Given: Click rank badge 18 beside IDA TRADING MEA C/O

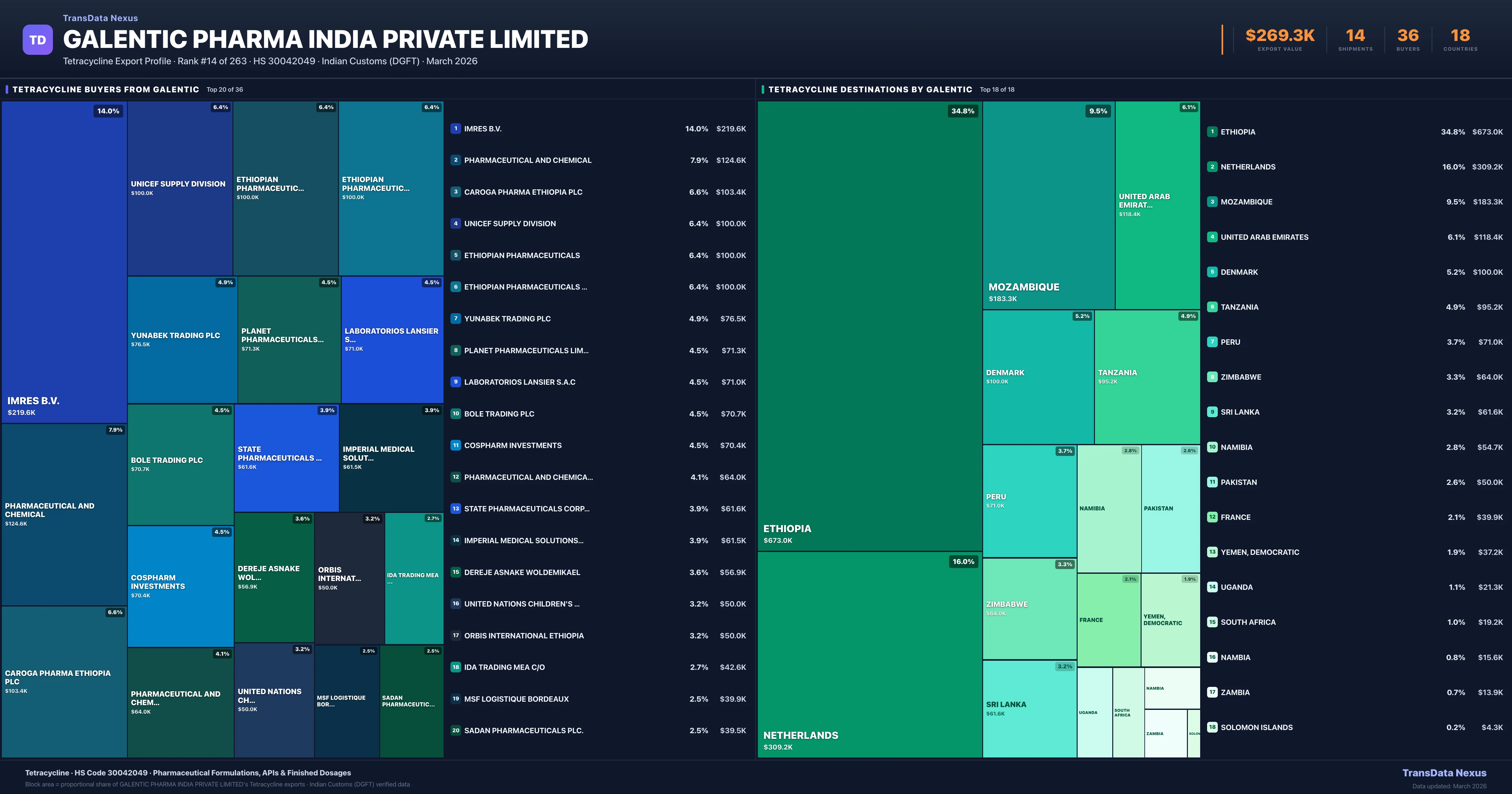Looking at the screenshot, I should [x=455, y=667].
